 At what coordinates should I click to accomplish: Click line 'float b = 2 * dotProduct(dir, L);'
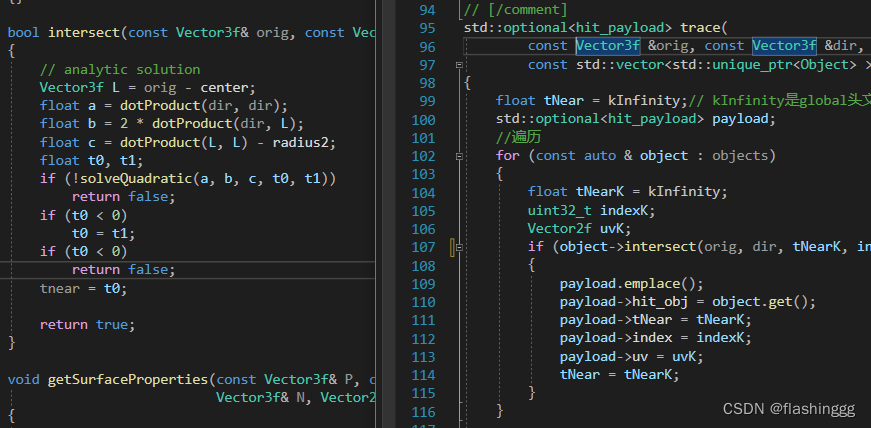172,124
